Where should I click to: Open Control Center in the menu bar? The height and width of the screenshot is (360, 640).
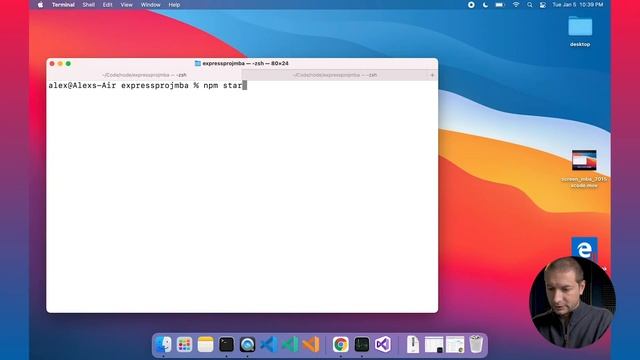[543, 5]
